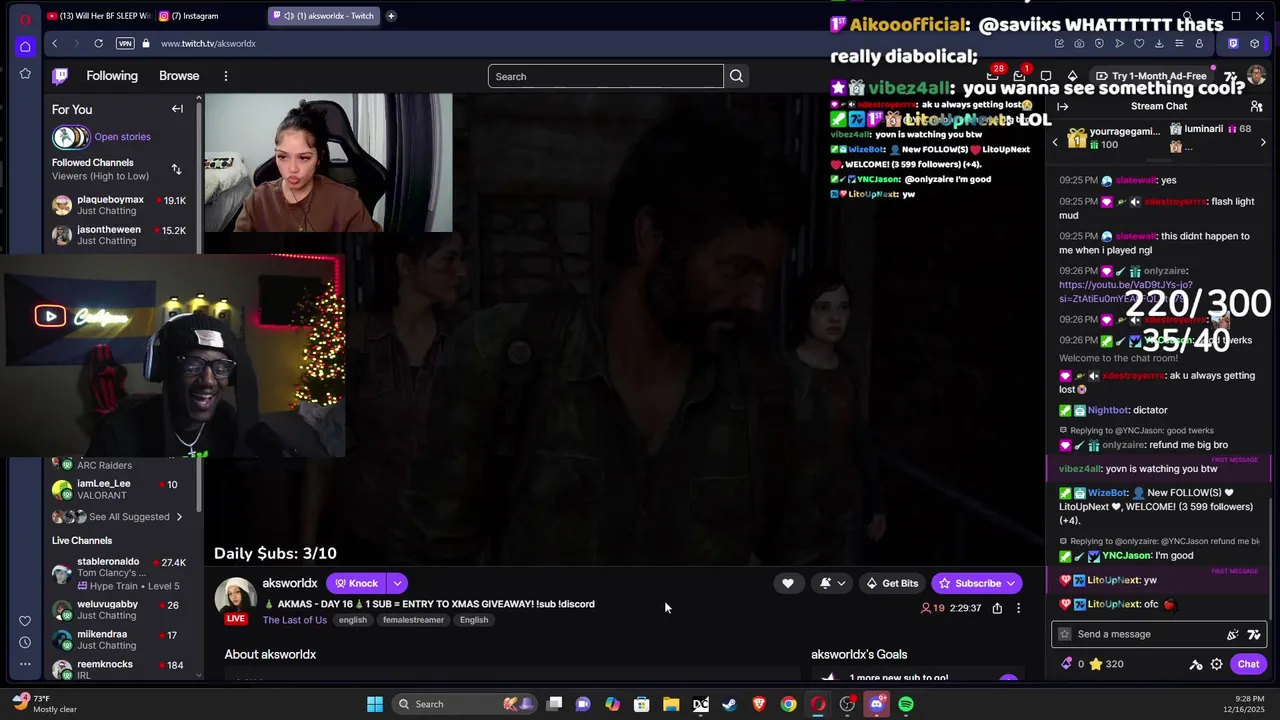This screenshot has width=1280, height=720.
Task: Click the chat settings gear icon
Action: click(x=1216, y=664)
